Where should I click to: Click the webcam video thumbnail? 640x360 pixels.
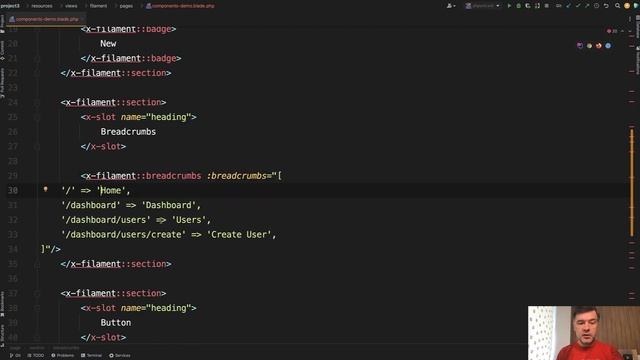[x=584, y=333]
